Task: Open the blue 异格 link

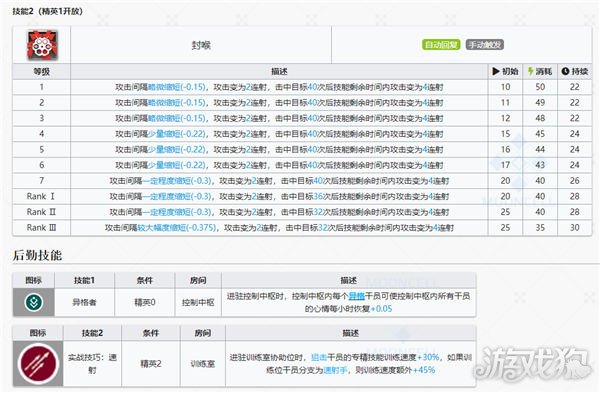Action: tap(357, 296)
